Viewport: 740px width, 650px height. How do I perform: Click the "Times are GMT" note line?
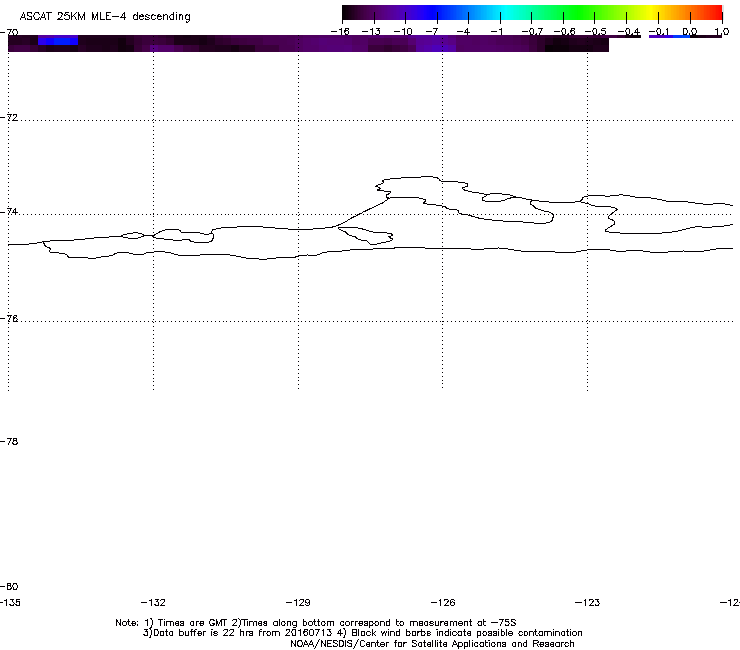pyautogui.click(x=316, y=623)
